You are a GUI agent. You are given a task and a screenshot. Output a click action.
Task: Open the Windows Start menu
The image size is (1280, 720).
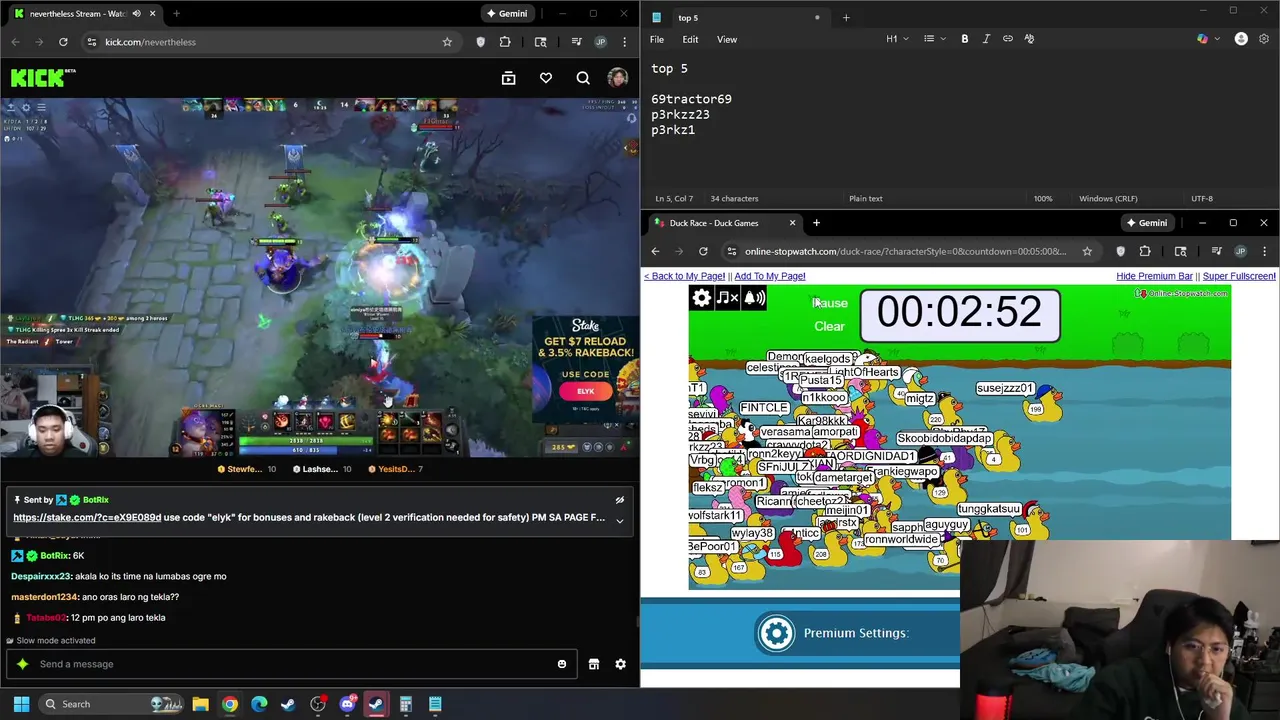(x=21, y=704)
